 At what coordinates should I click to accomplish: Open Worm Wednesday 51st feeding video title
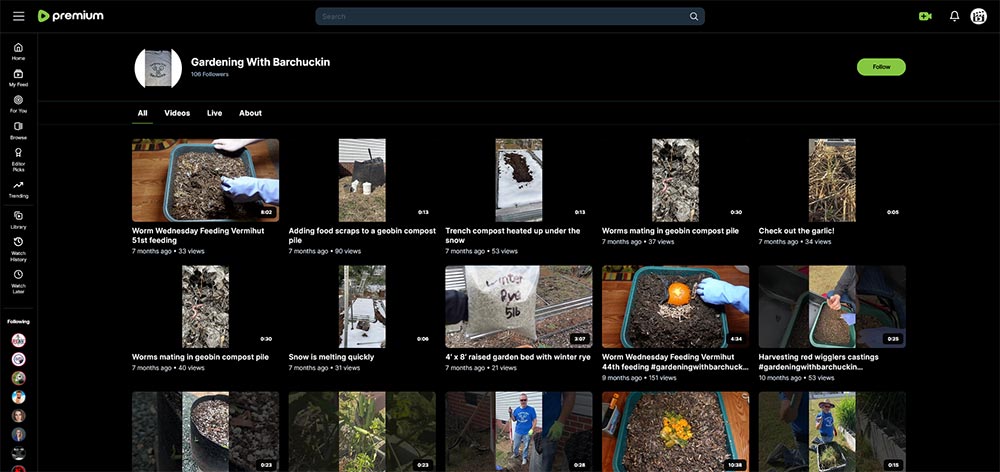click(198, 235)
